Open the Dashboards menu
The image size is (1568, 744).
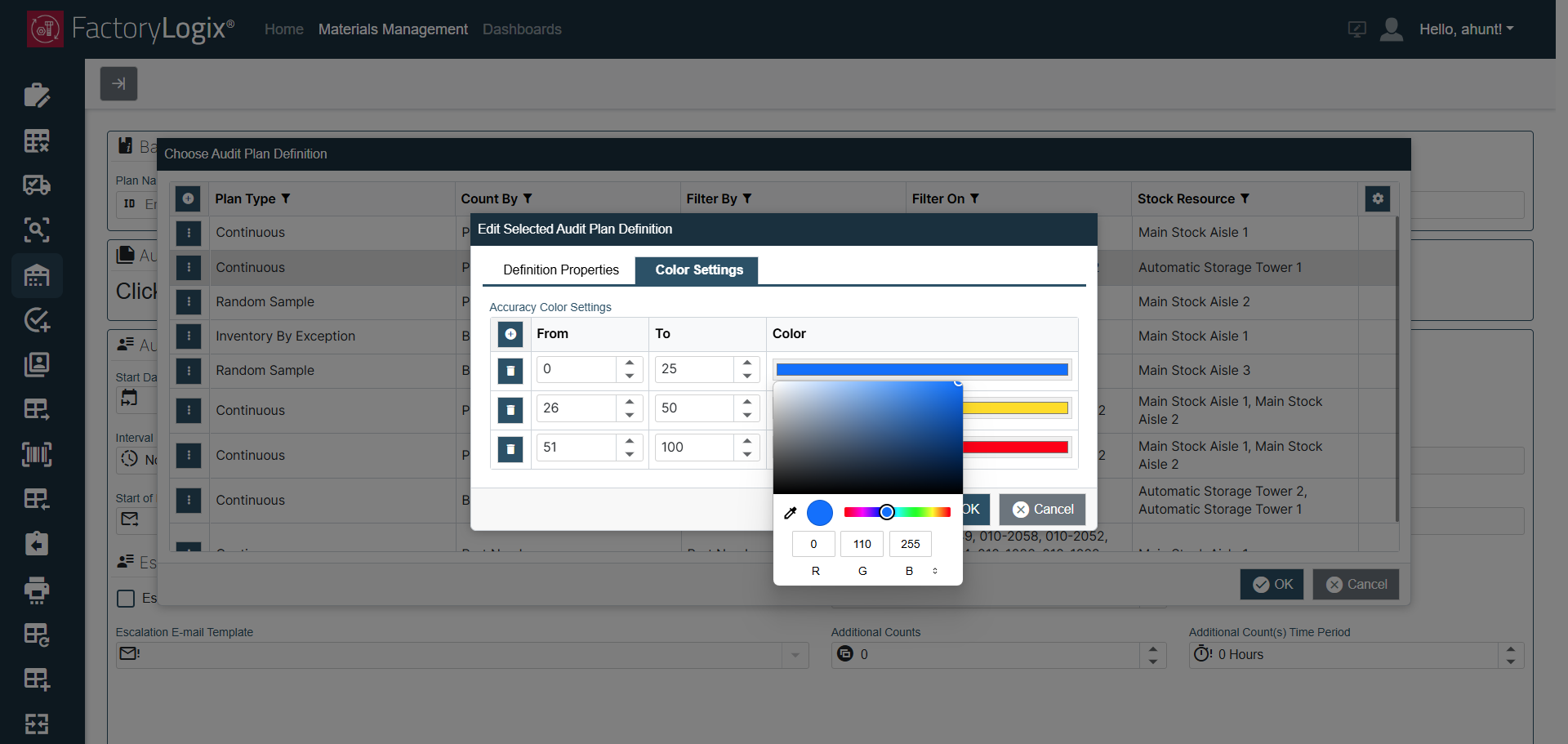click(522, 29)
